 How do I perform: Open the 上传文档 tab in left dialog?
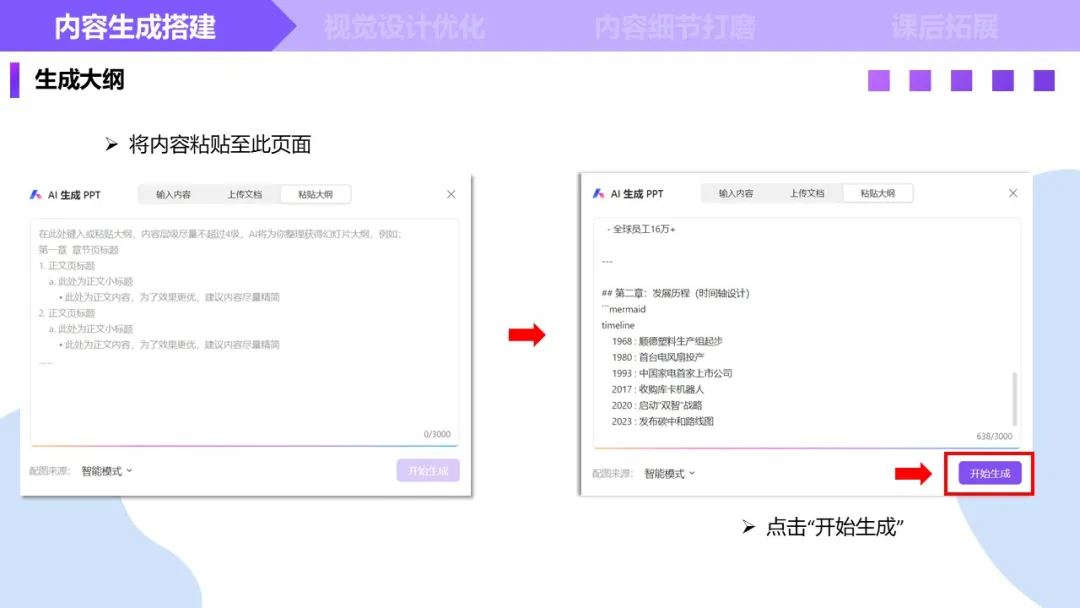pyautogui.click(x=245, y=195)
